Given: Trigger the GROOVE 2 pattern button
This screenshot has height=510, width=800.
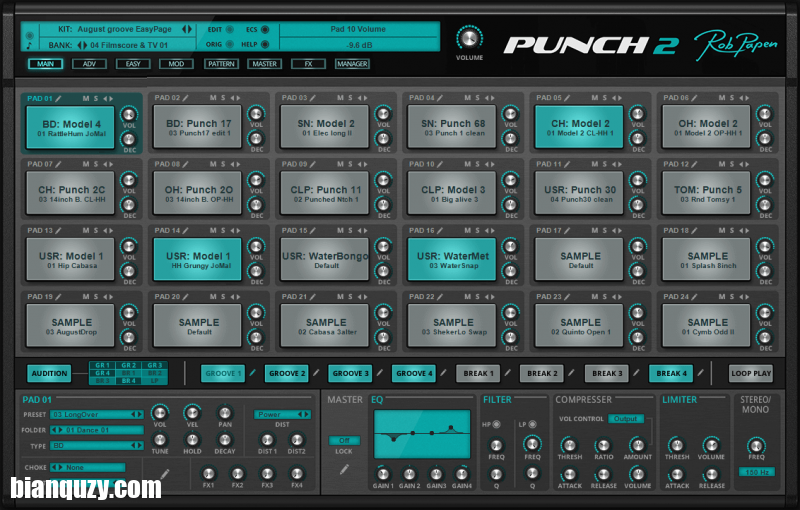Looking at the screenshot, I should 287,373.
